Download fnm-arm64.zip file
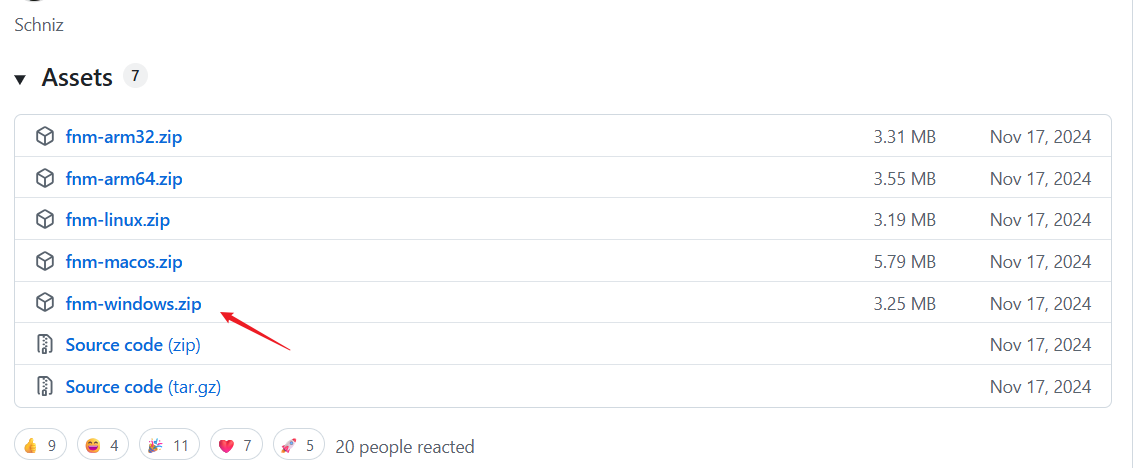 pos(123,179)
